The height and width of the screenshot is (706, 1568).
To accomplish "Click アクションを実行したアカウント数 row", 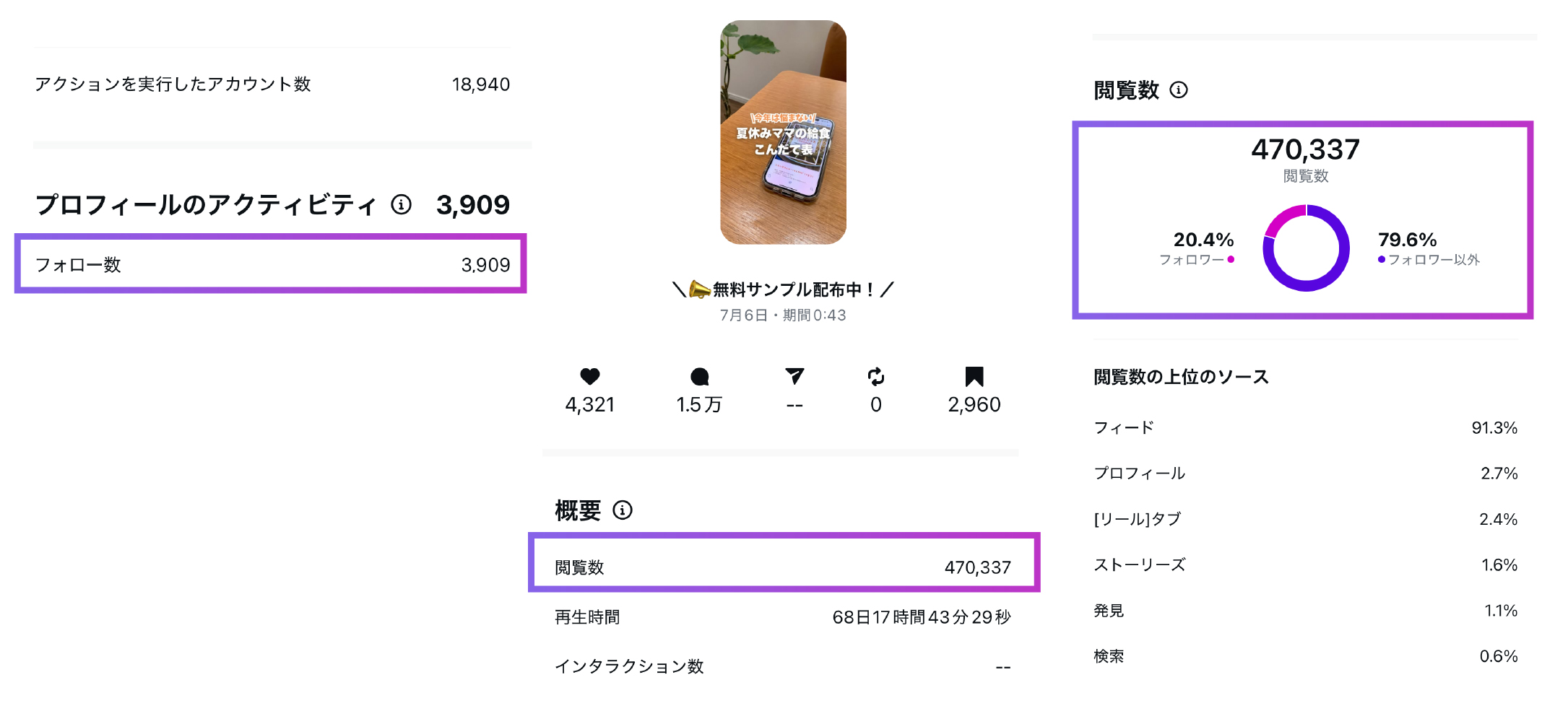I will (x=272, y=84).
